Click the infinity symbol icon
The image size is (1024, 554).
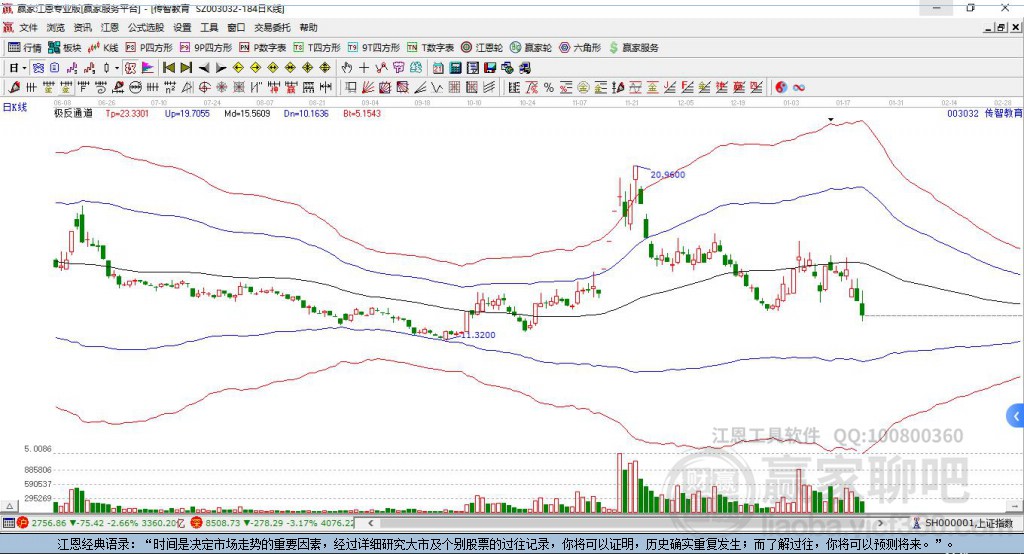click(799, 88)
